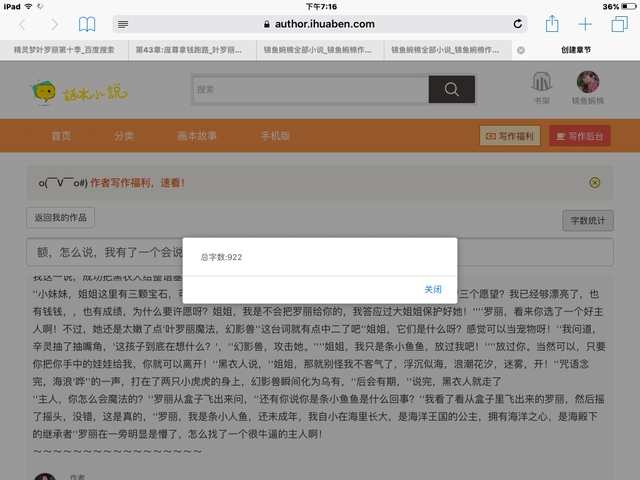Open a new tab with plus icon
Image resolution: width=640 pixels, height=480 pixels.
586,24
